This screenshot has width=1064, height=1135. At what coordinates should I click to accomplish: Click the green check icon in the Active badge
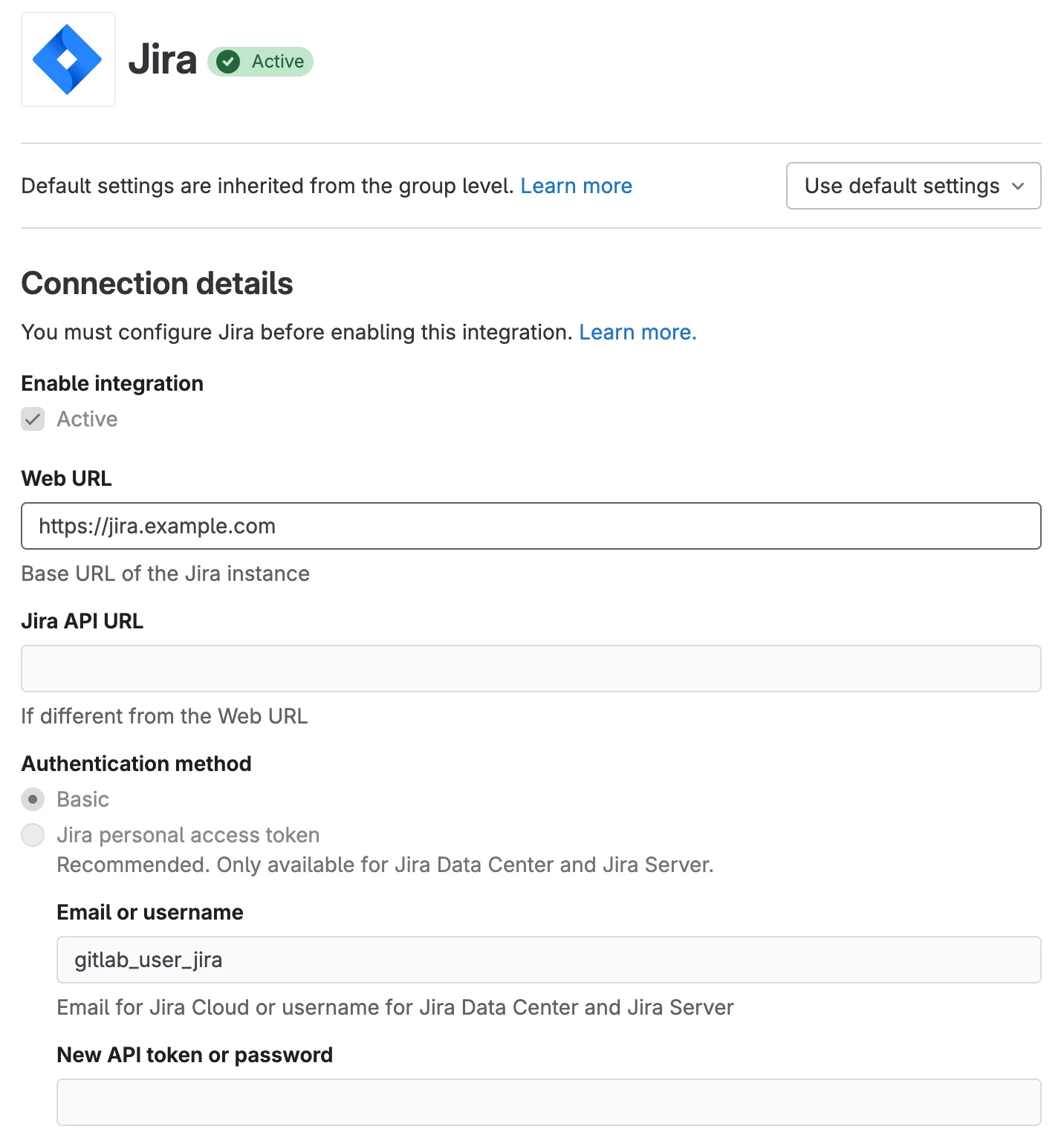tap(229, 62)
